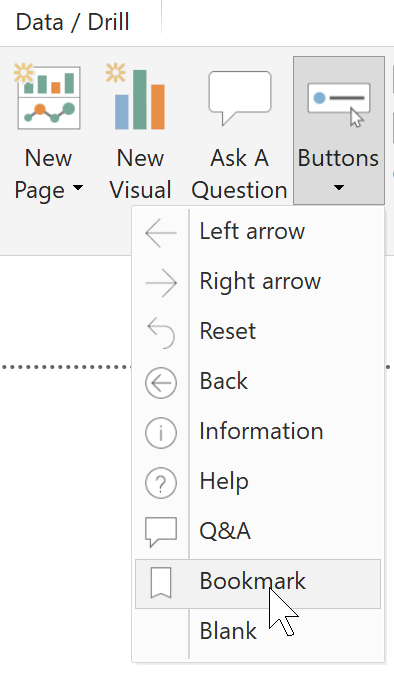394x680 pixels.
Task: Click the Information circle icon
Action: tap(161, 432)
